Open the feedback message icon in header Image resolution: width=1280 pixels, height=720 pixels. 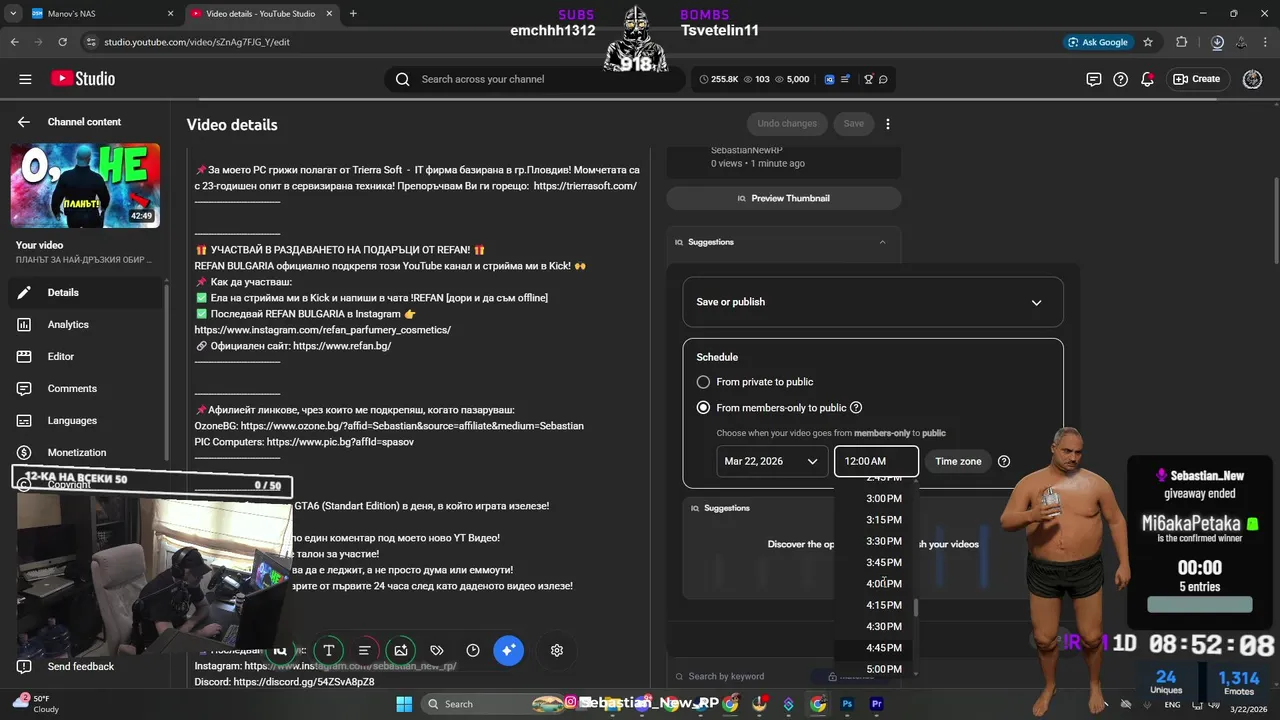point(1094,79)
